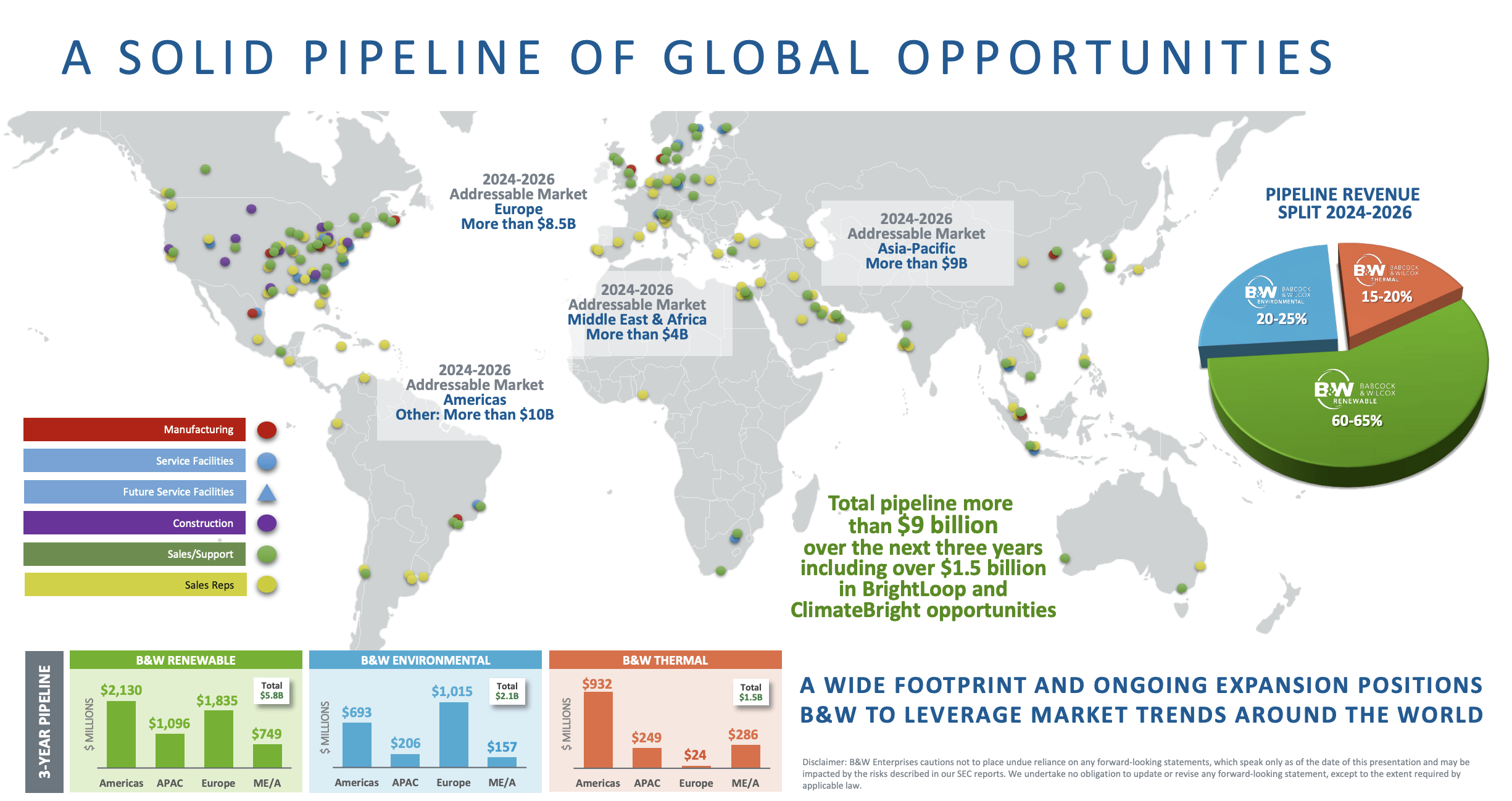Click the green Sales/Support legend dot
This screenshot has height=801, width=1512.
(267, 554)
